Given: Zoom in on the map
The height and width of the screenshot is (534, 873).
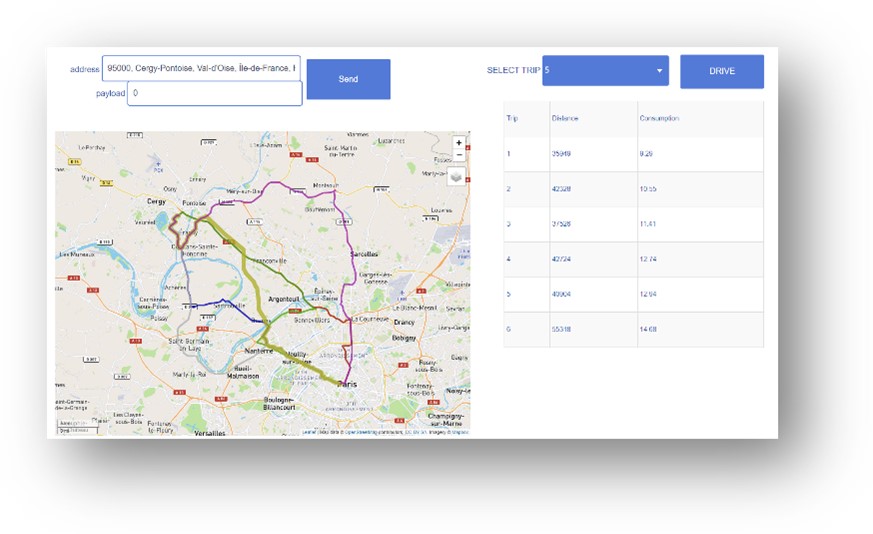Looking at the screenshot, I should coord(459,143).
